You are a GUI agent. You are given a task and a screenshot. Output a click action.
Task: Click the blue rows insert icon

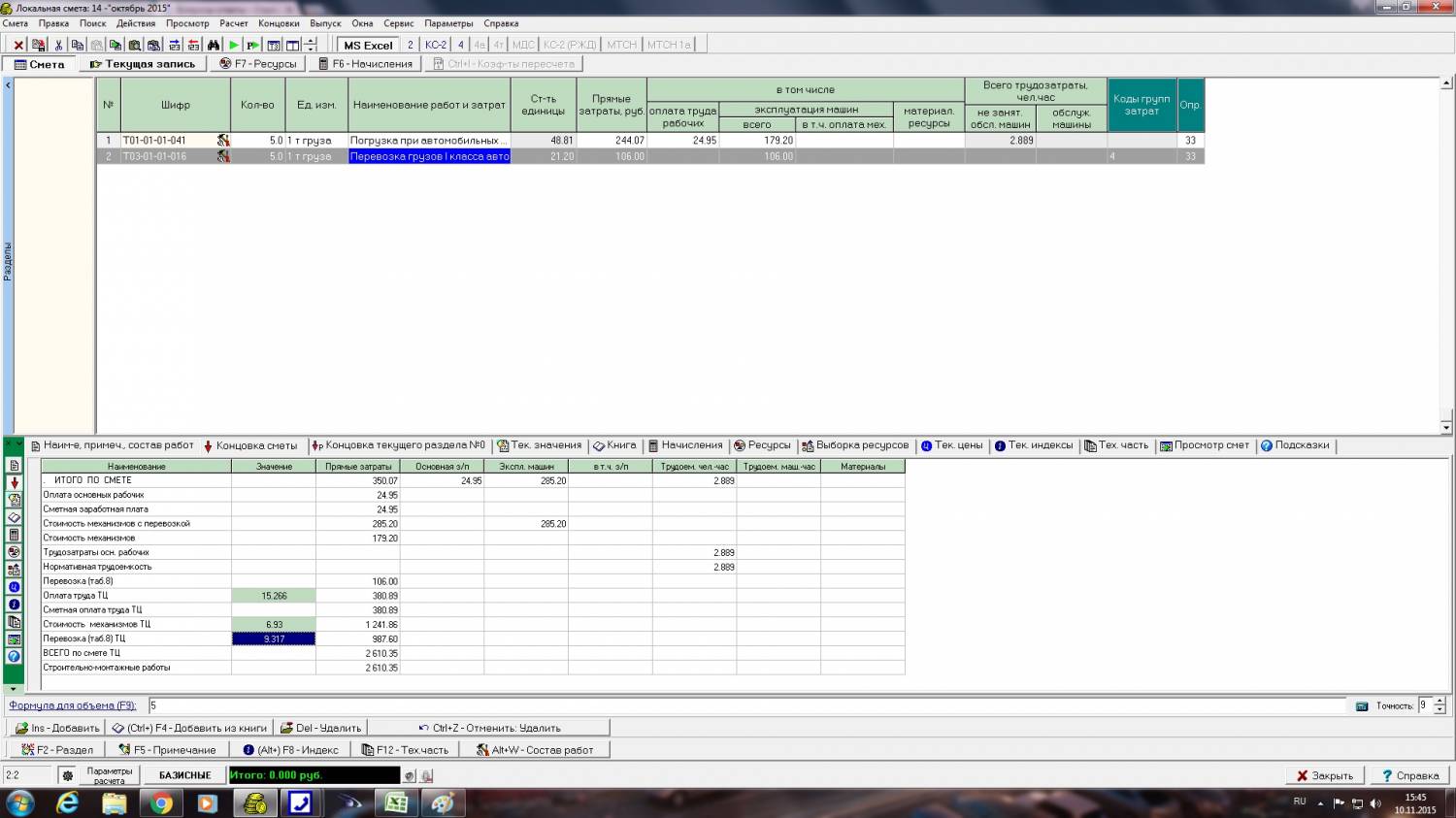pos(175,45)
